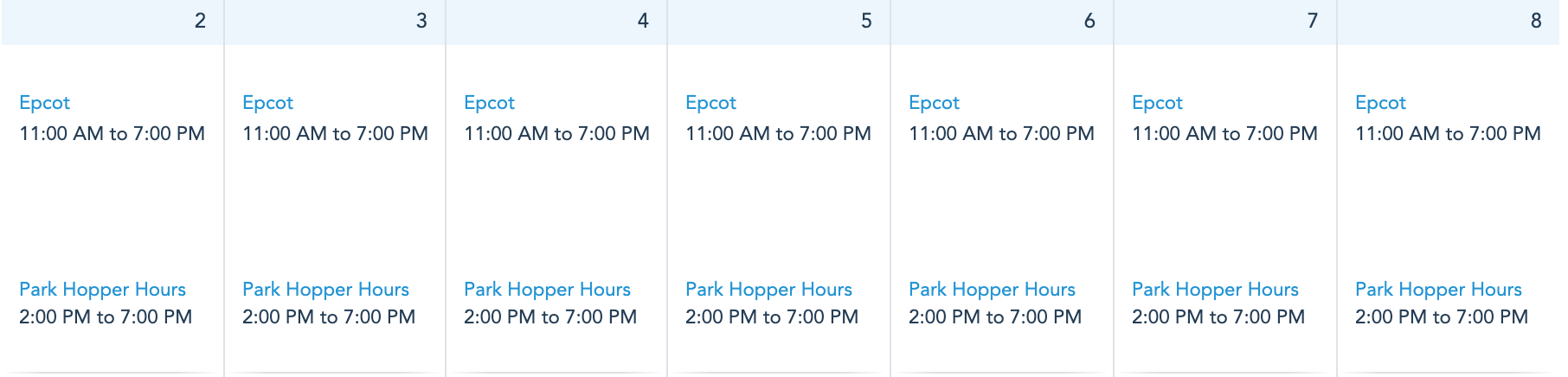Click the date number 2 header

click(200, 21)
